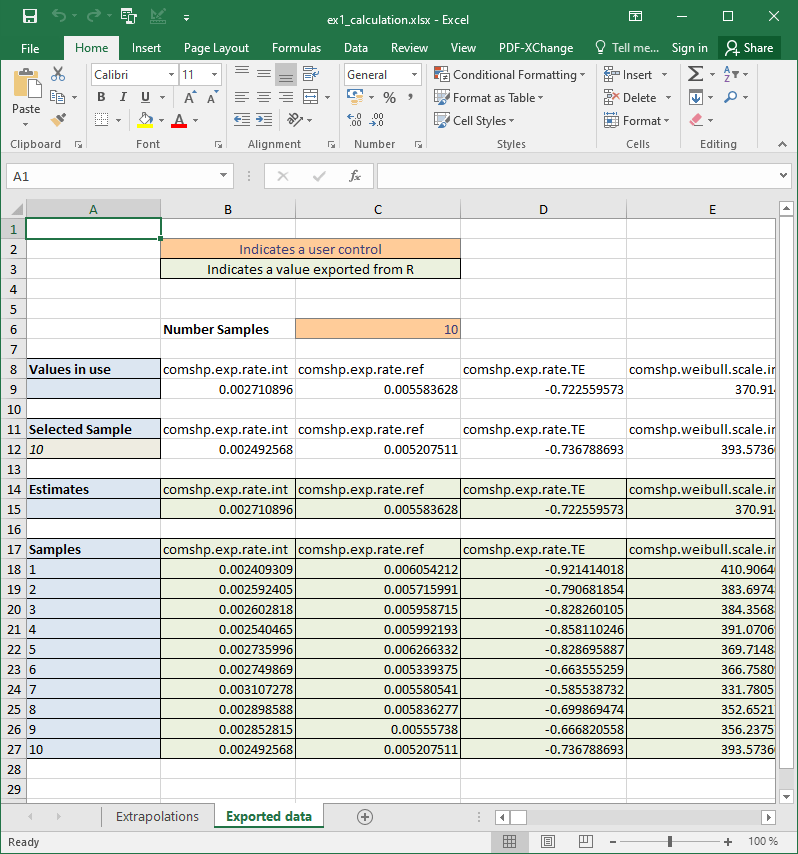The width and height of the screenshot is (798, 854).
Task: Click the Save icon in the title bar
Action: [29, 16]
